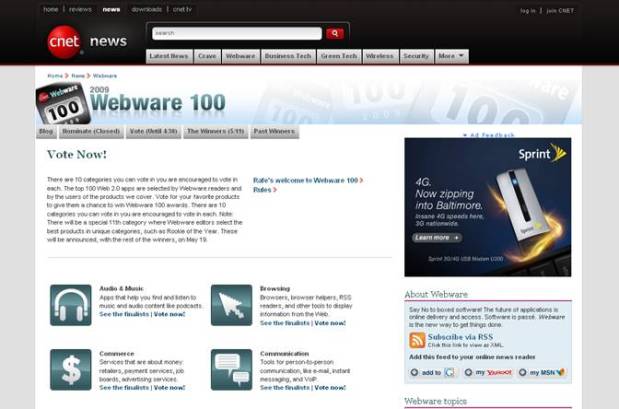The width and height of the screenshot is (619, 409).
Task: Add feed to My Yahoo
Action: [488, 372]
